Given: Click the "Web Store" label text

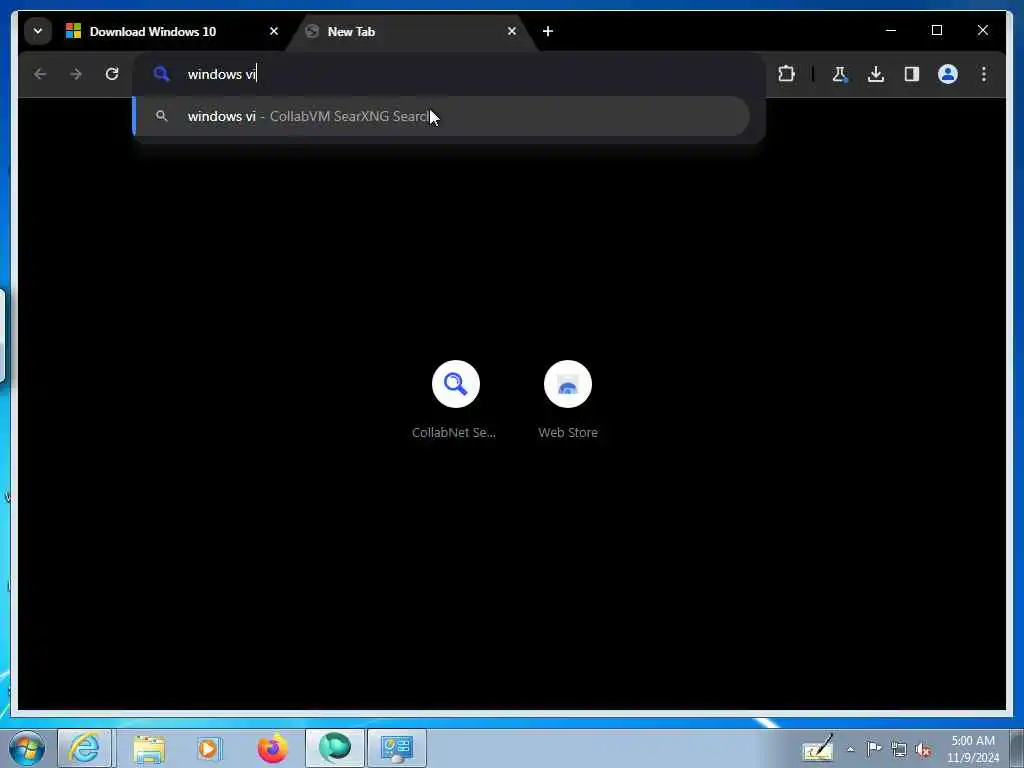Looking at the screenshot, I should [x=568, y=432].
